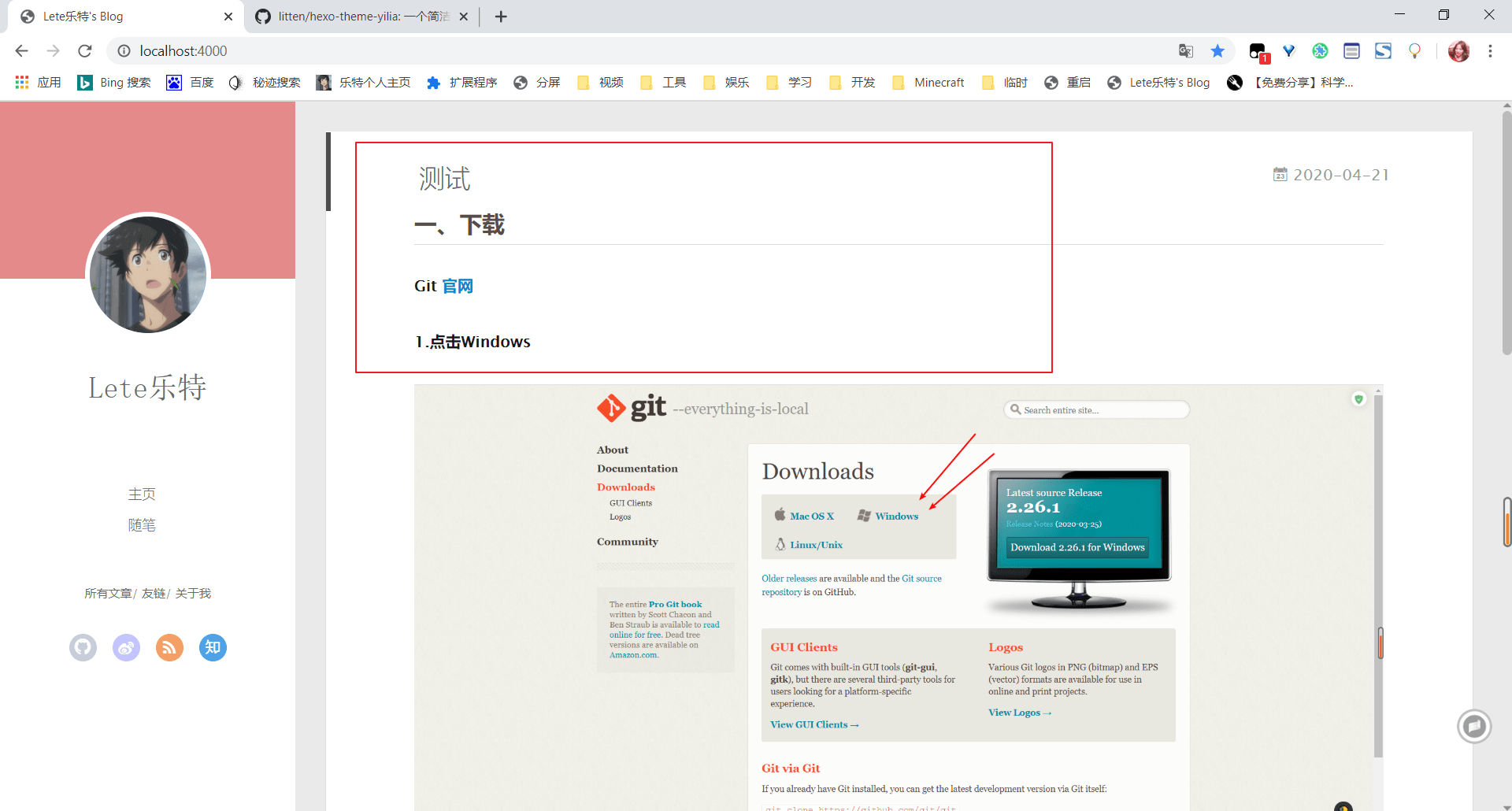
Task: Reload the page
Action: [85, 51]
